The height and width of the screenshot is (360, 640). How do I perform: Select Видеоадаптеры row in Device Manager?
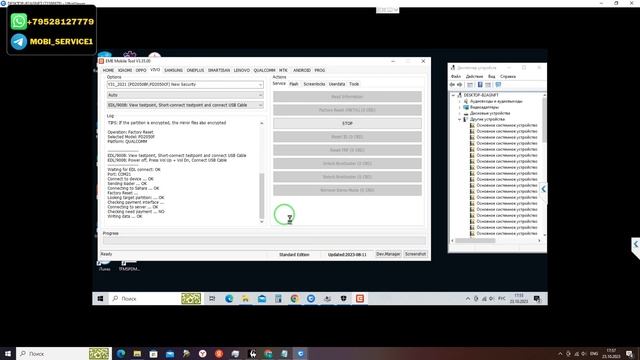(x=484, y=107)
